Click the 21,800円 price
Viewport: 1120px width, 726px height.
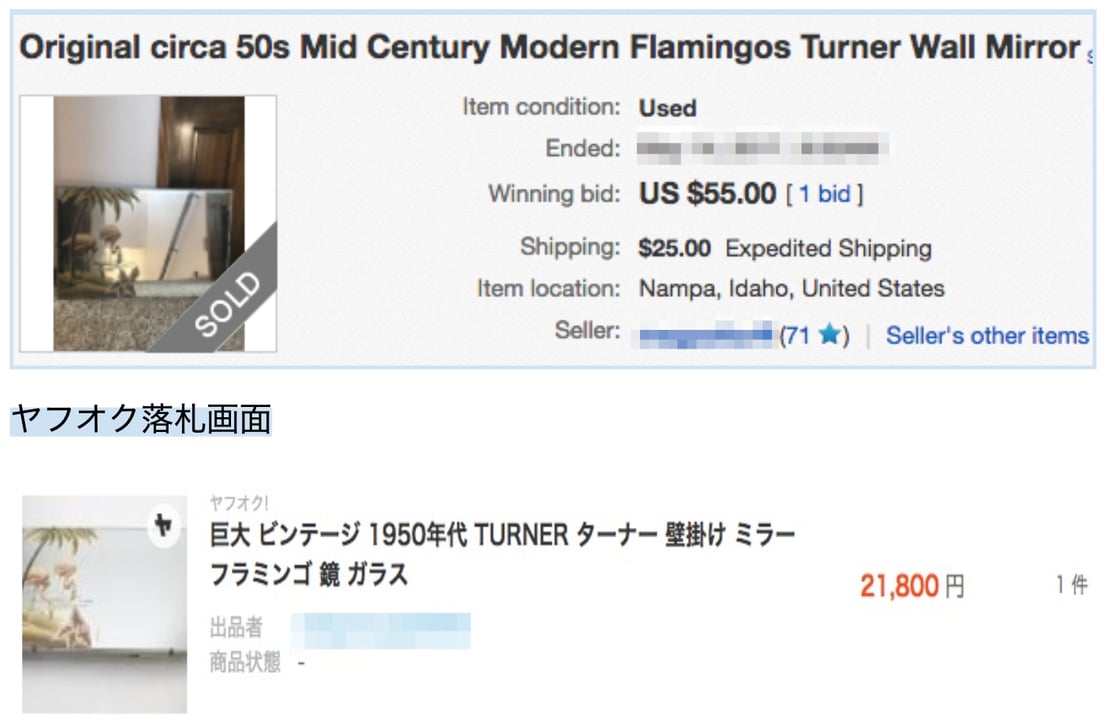tap(912, 586)
